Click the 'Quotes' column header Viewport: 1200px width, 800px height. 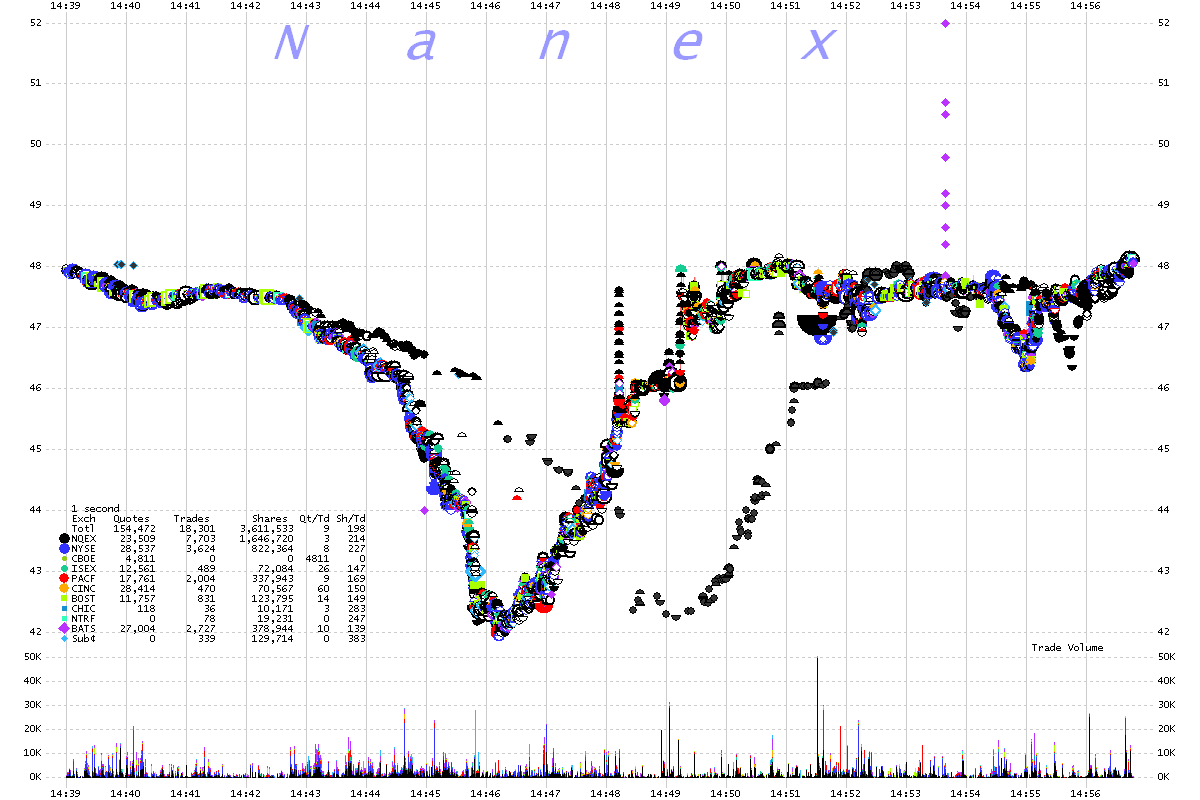tap(131, 519)
